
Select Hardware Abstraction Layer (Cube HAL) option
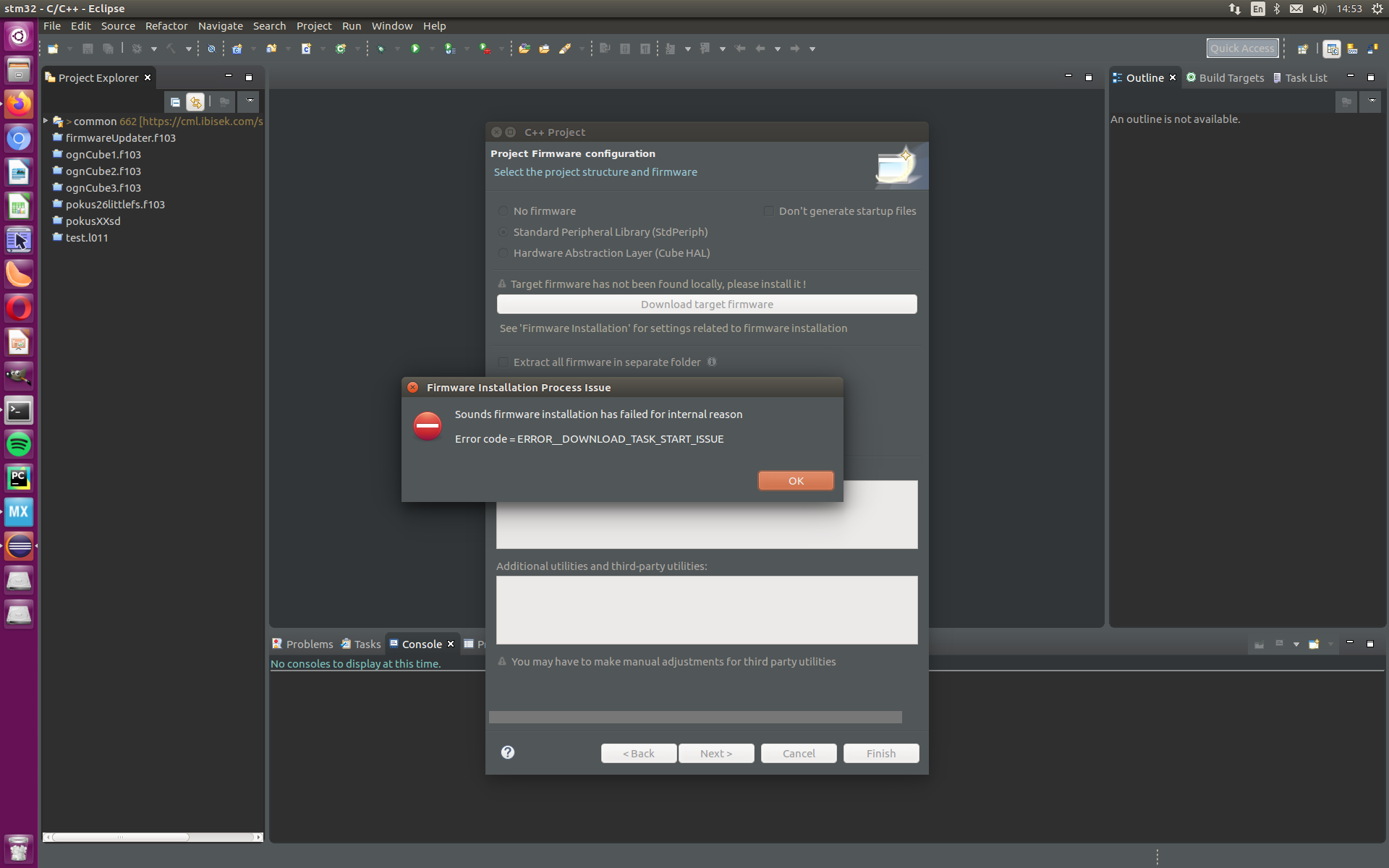(x=504, y=253)
